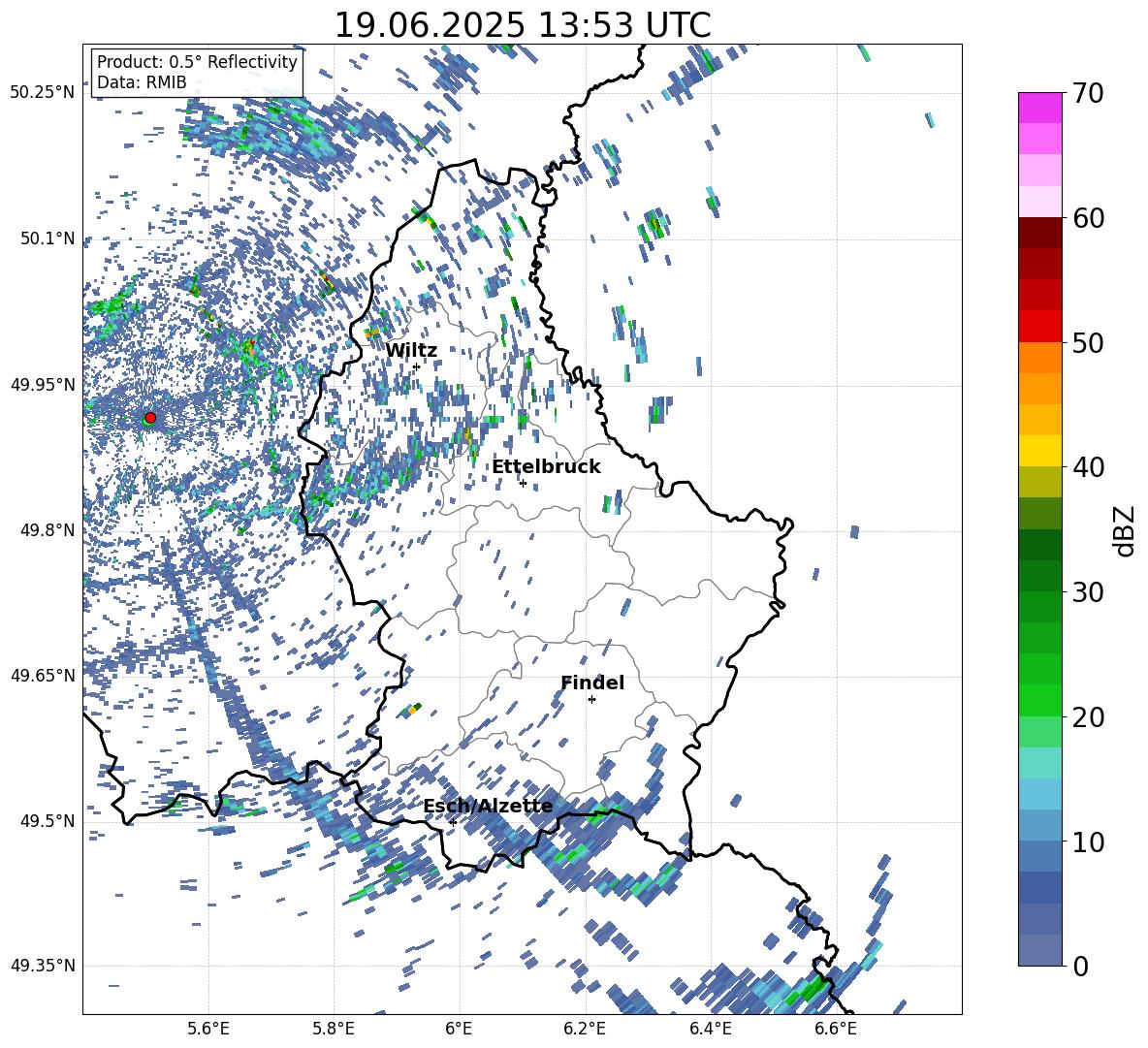This screenshot has width=1148, height=1048.
Task: Click the 49.35°N latitude label
Action: pyautogui.click(x=43, y=966)
